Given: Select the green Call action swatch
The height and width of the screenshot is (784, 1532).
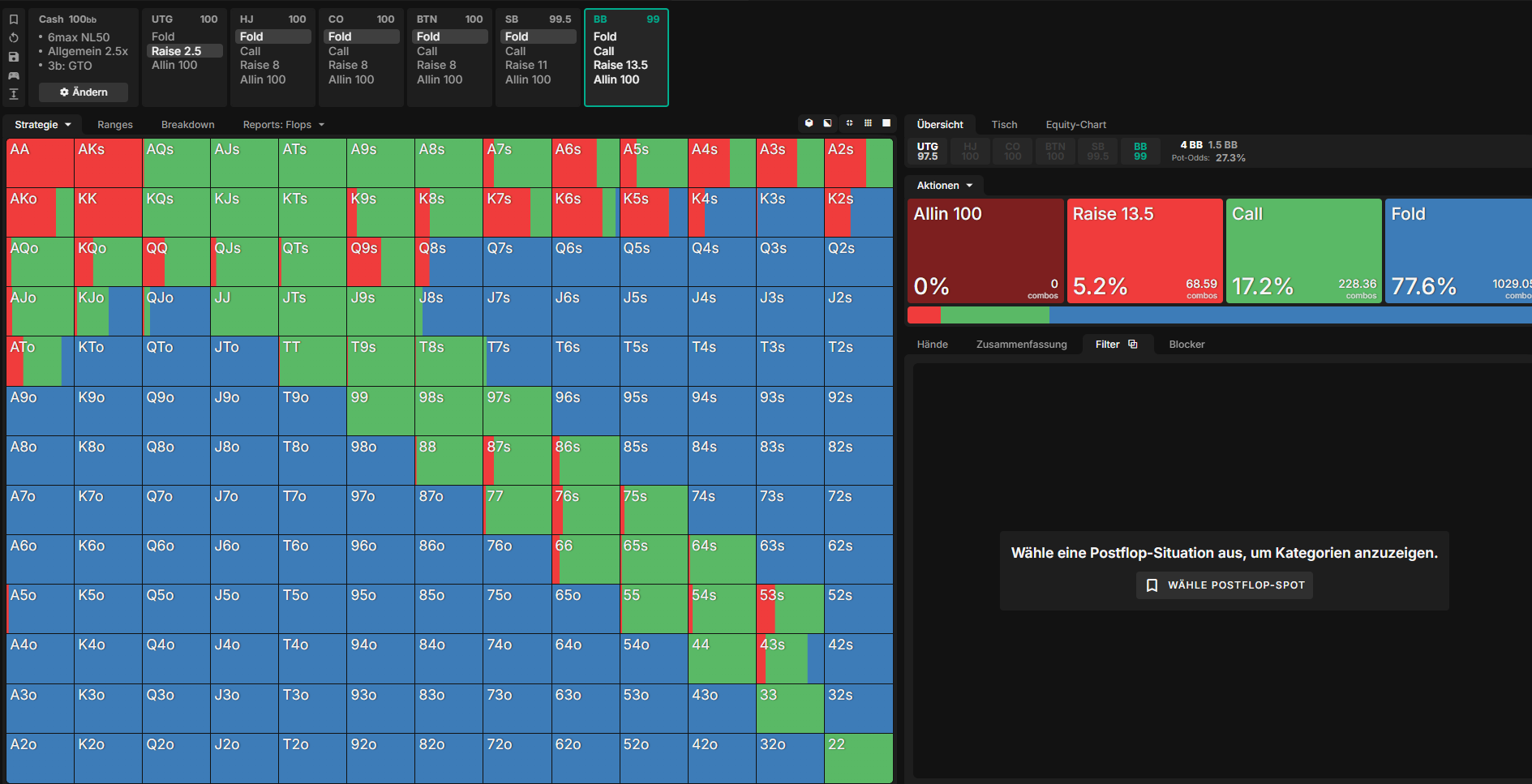Looking at the screenshot, I should point(1303,251).
